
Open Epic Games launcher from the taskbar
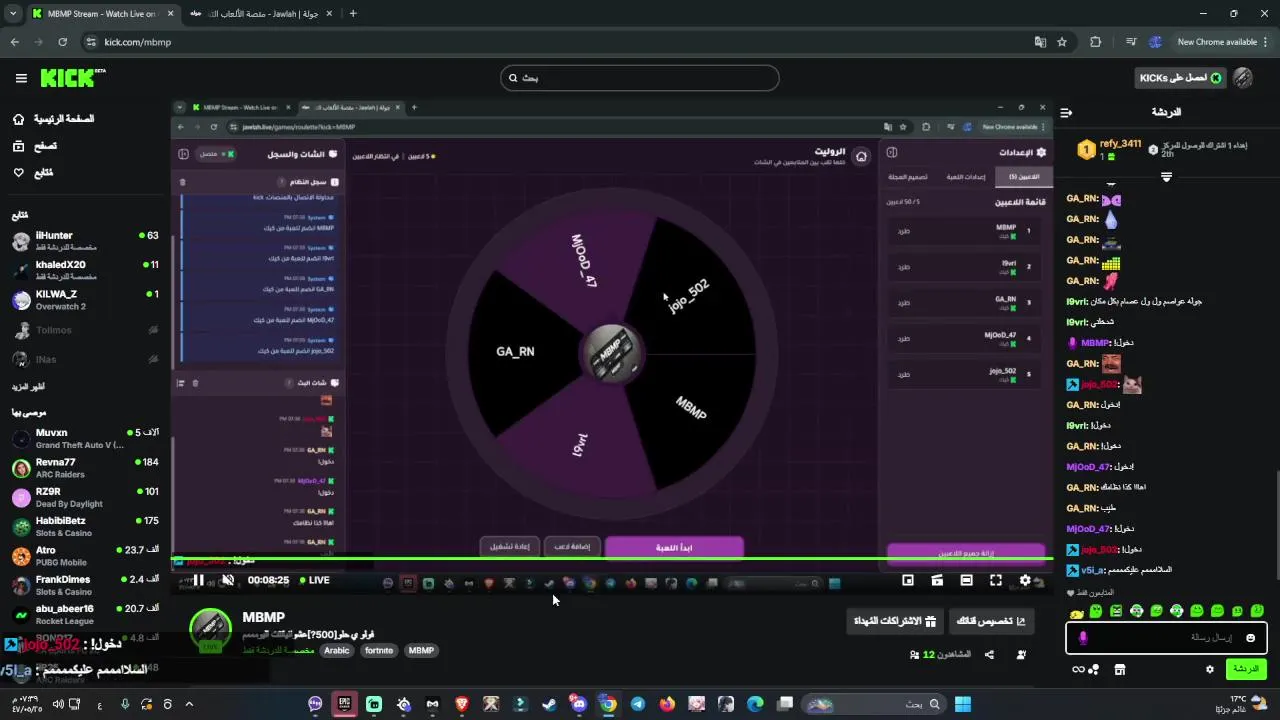pyautogui.click(x=345, y=704)
